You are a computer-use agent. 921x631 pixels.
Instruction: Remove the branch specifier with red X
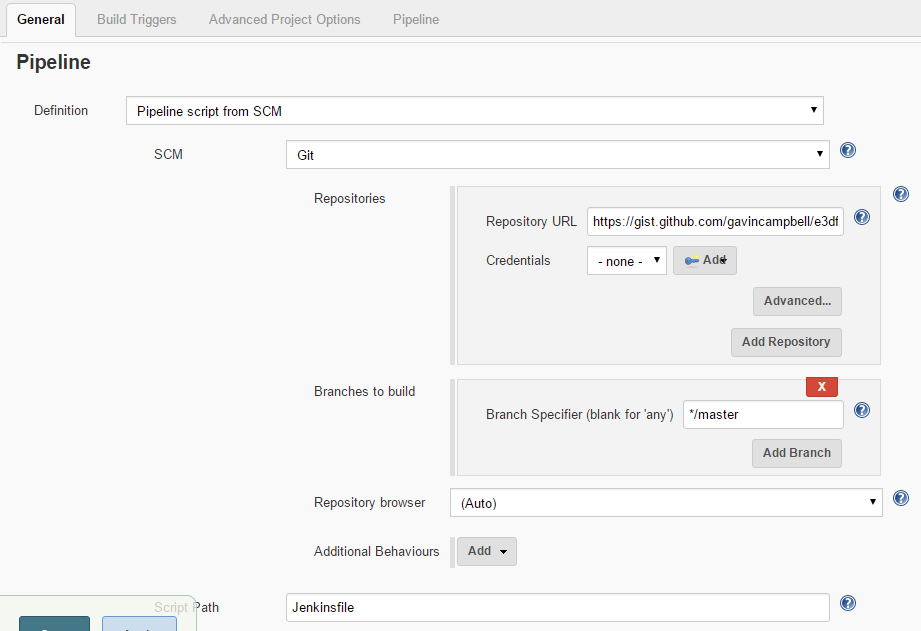821,386
